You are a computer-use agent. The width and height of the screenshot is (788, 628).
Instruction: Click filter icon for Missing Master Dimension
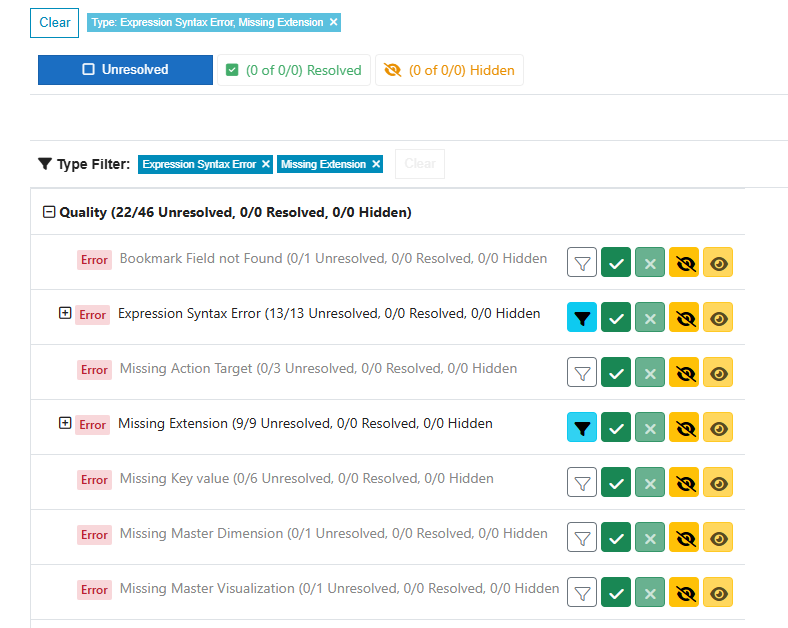(x=582, y=537)
